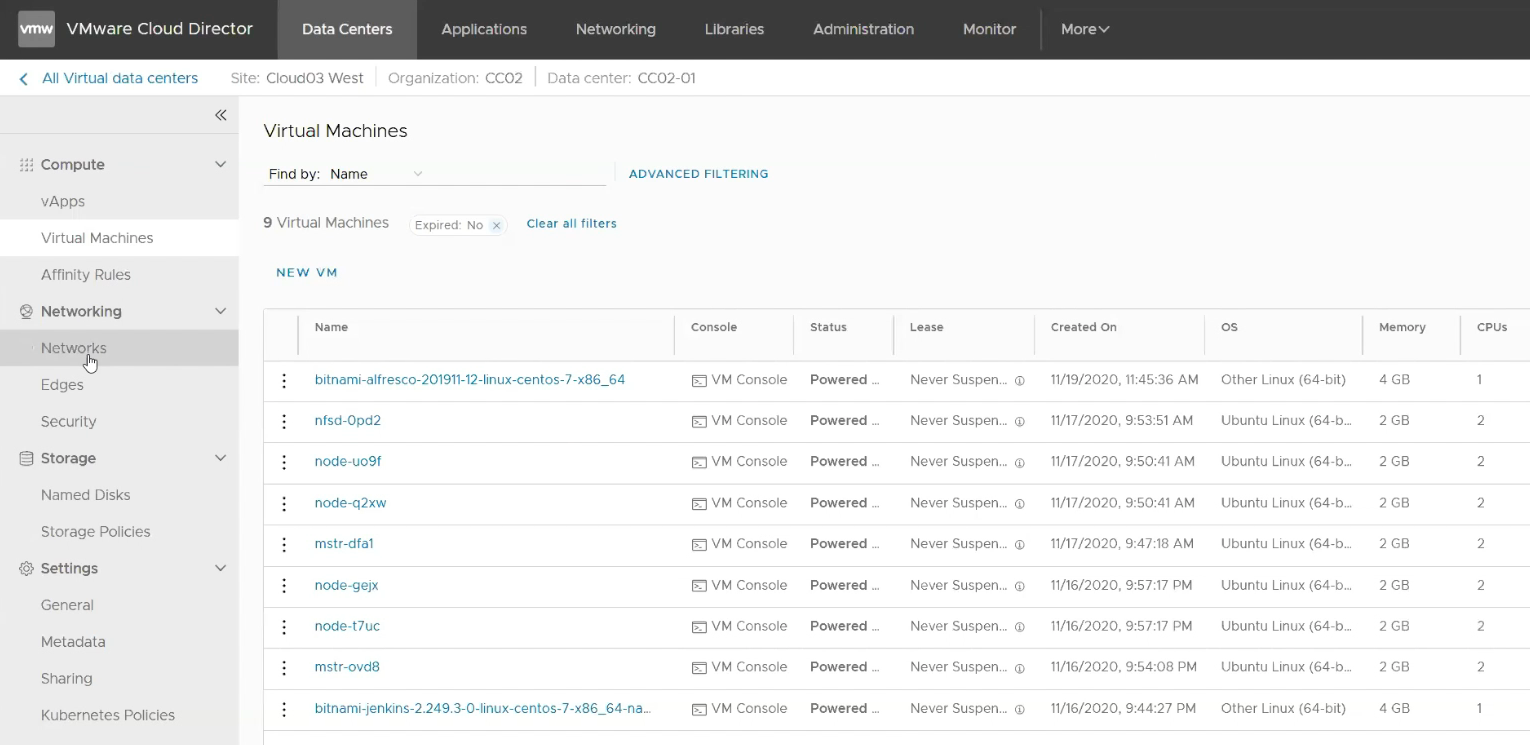Open the Find by Name dropdown
The image size is (1530, 745).
click(419, 173)
